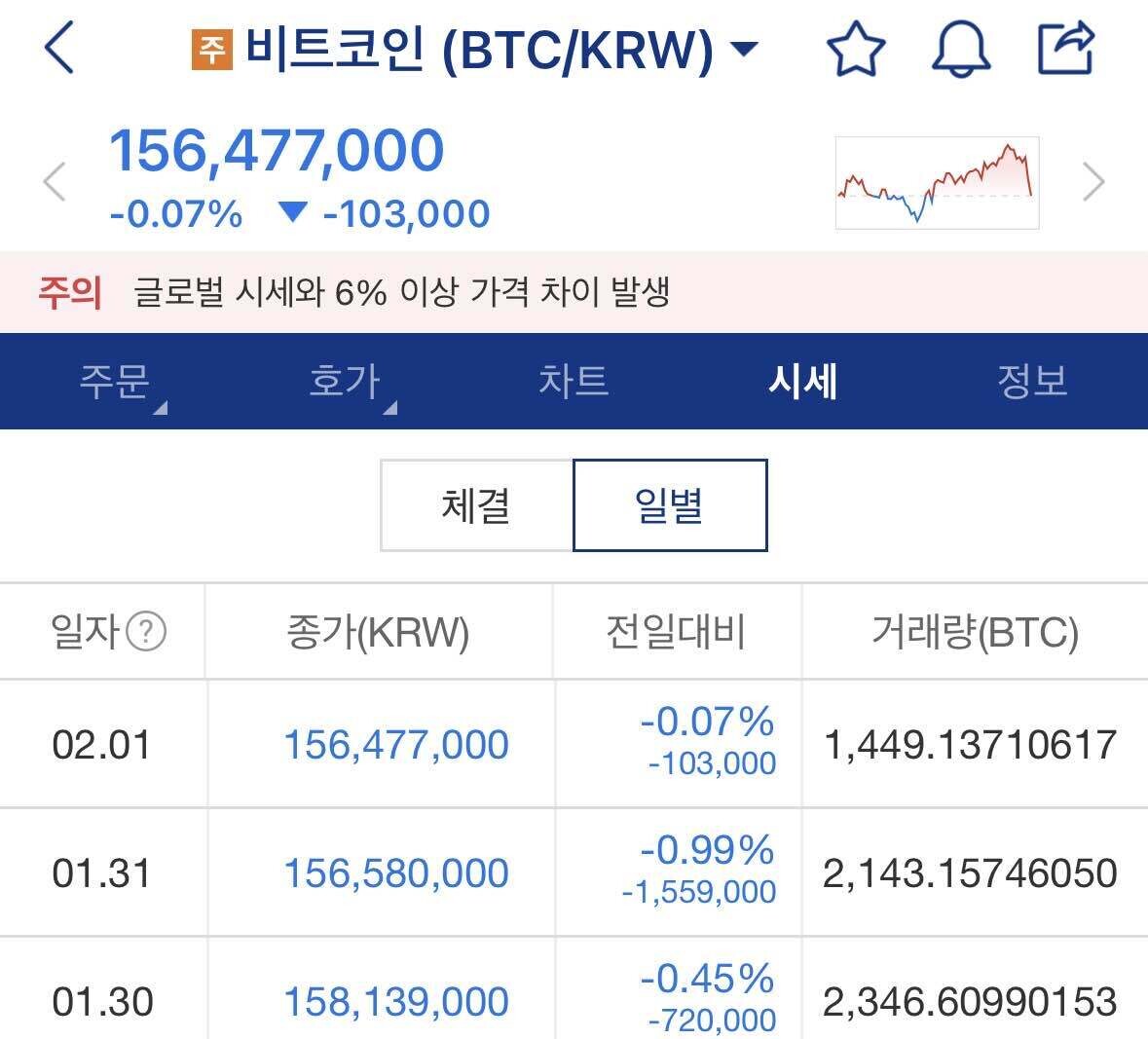
Task: Open the mini price chart thumbnail
Action: point(936,182)
